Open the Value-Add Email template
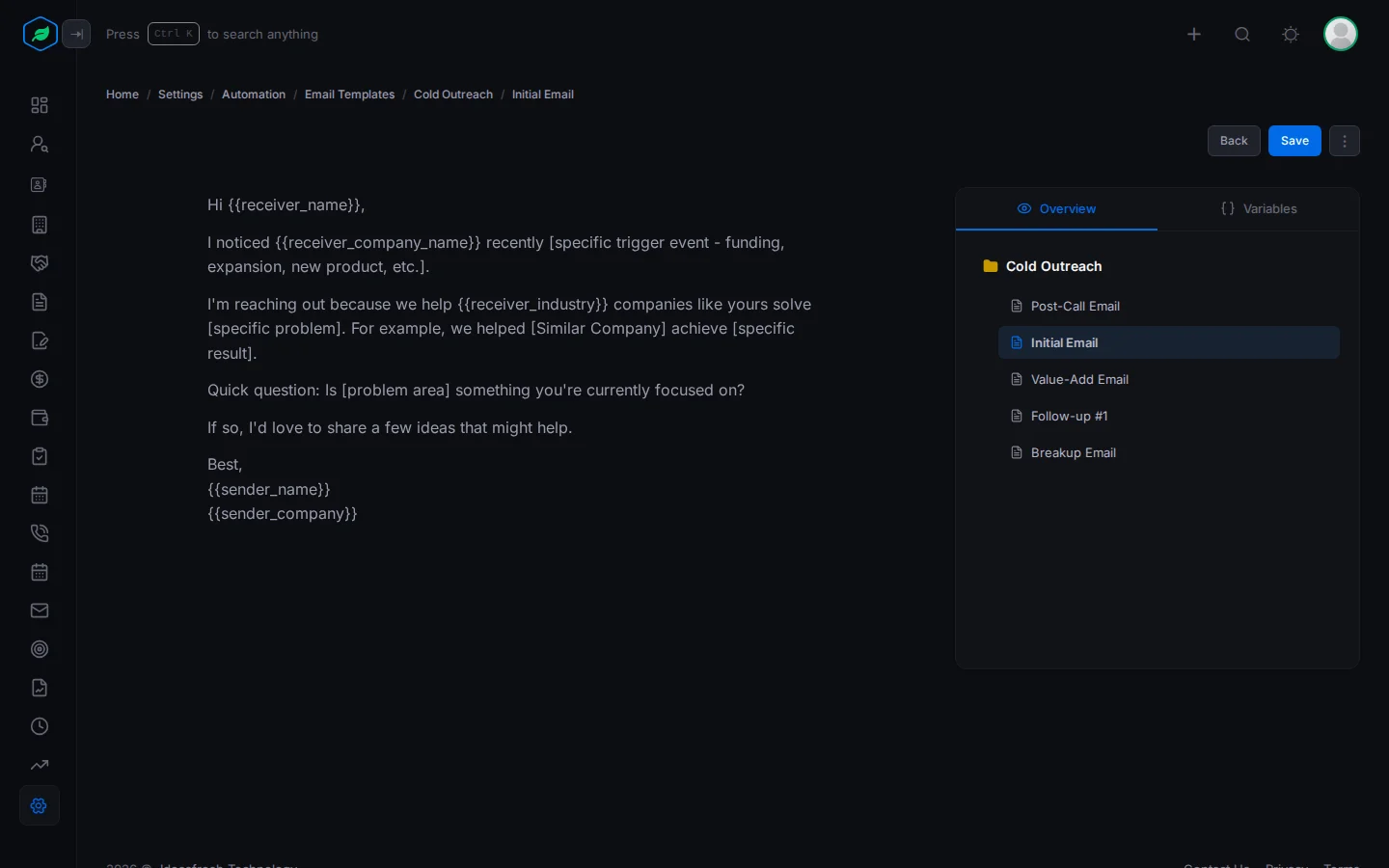Image resolution: width=1389 pixels, height=868 pixels. (1169, 379)
